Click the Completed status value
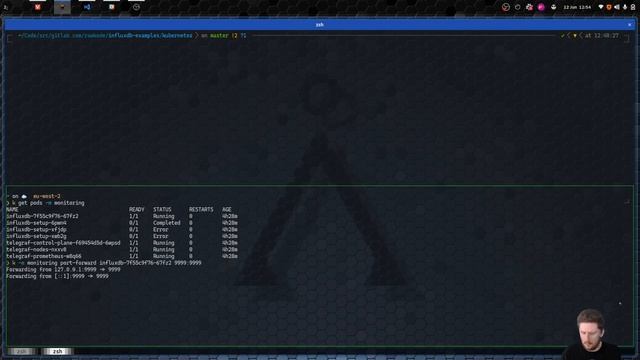The width and height of the screenshot is (640, 360). (x=167, y=223)
